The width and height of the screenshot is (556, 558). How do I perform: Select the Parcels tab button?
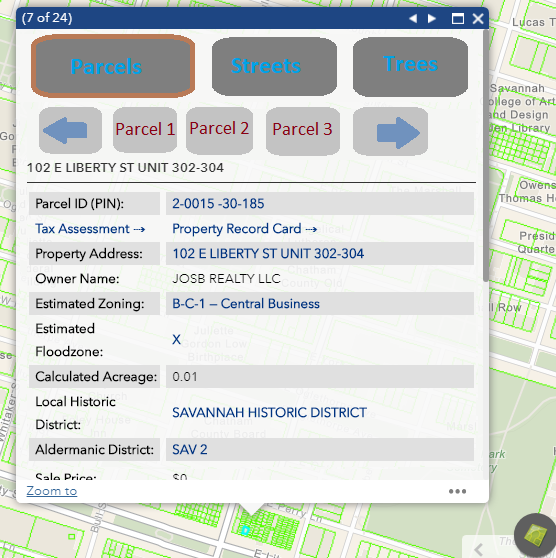(x=113, y=66)
